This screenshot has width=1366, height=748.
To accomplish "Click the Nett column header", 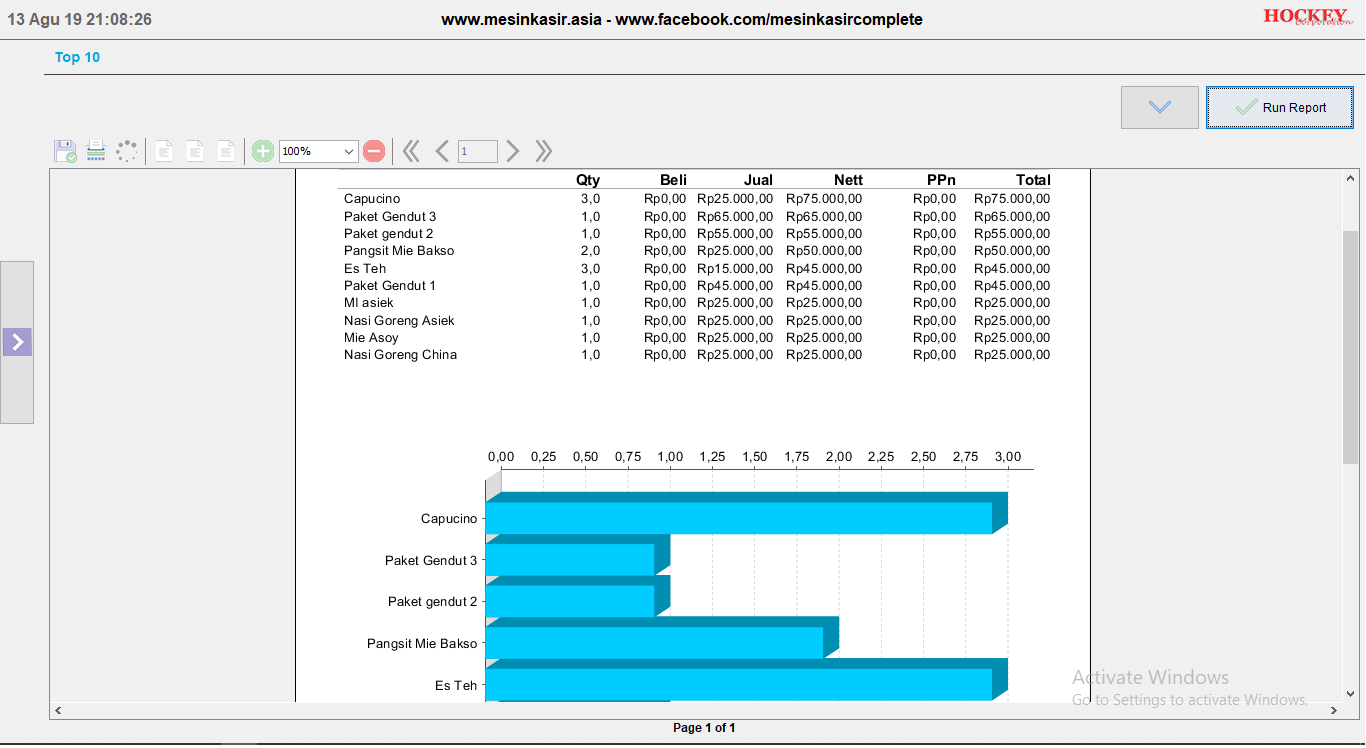I will pyautogui.click(x=848, y=180).
